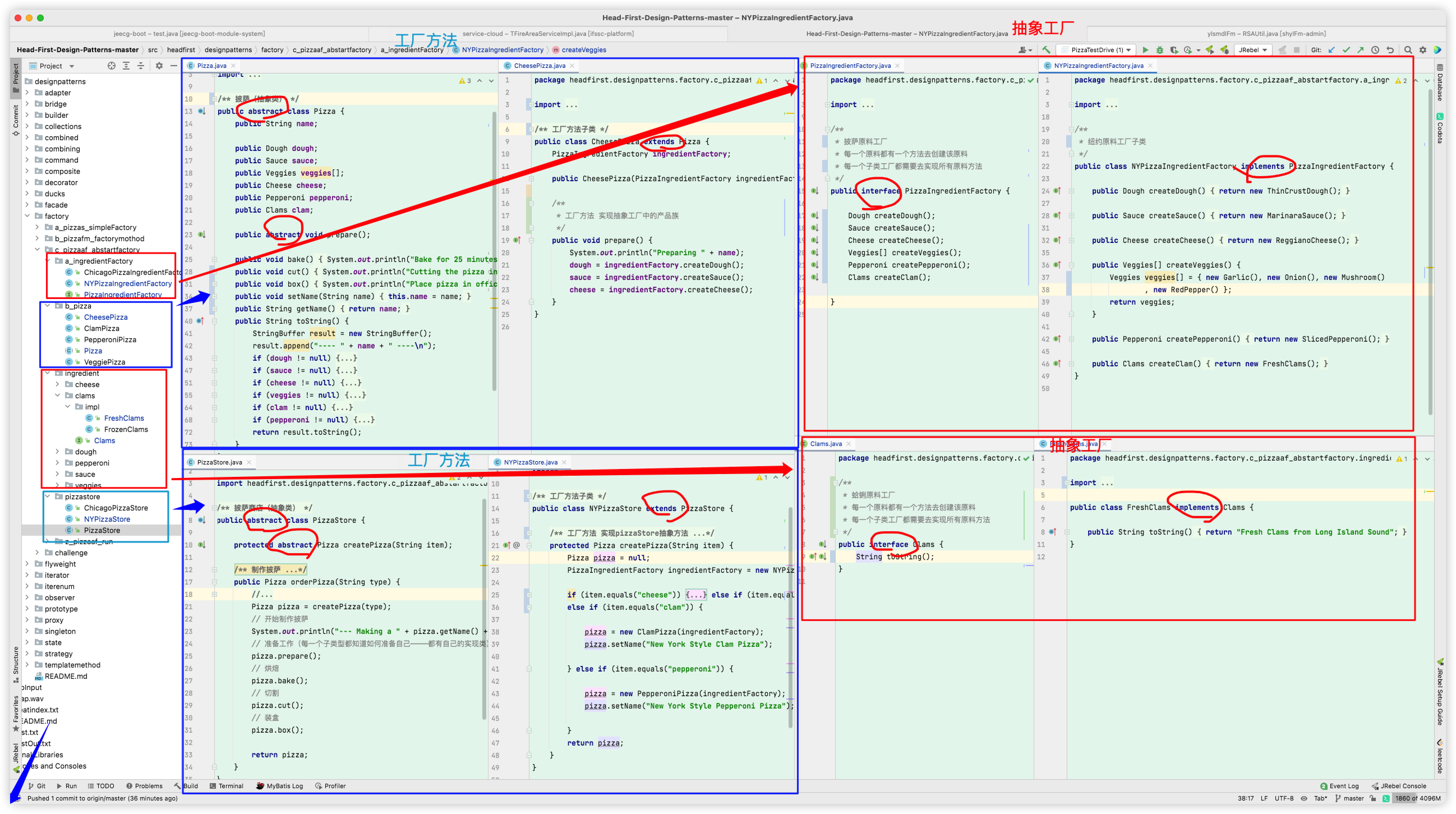The image size is (1456, 814).
Task: Switch to PizzaStore.java editor tab
Action: (219, 462)
